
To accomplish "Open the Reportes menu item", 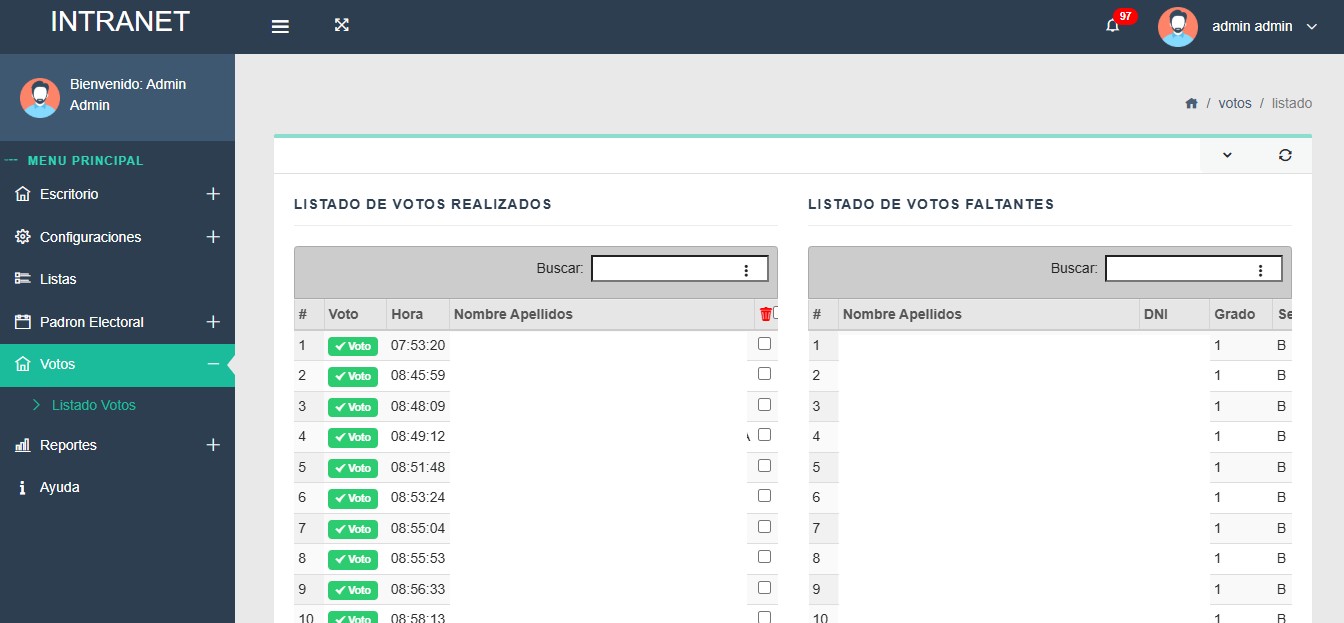I will (x=117, y=445).
